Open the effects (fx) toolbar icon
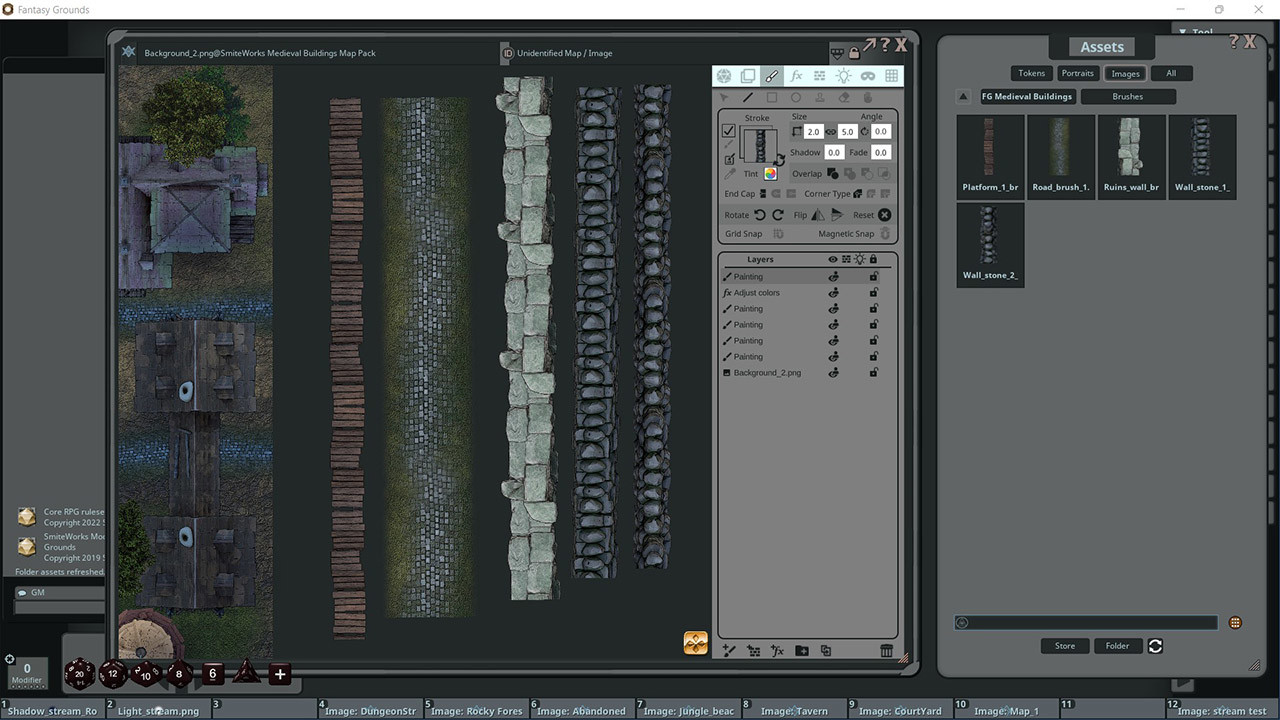The image size is (1280, 720). pos(795,75)
